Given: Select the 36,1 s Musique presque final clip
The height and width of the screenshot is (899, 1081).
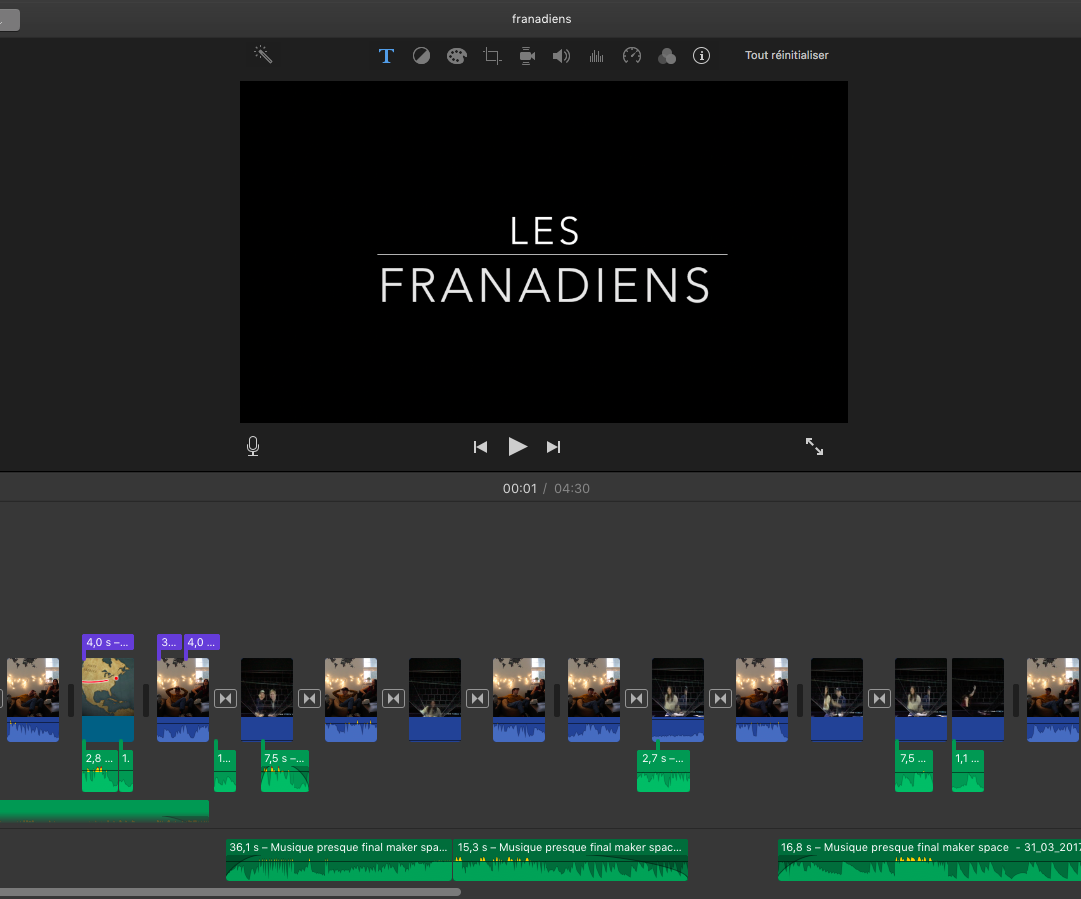Looking at the screenshot, I should click(x=337, y=859).
